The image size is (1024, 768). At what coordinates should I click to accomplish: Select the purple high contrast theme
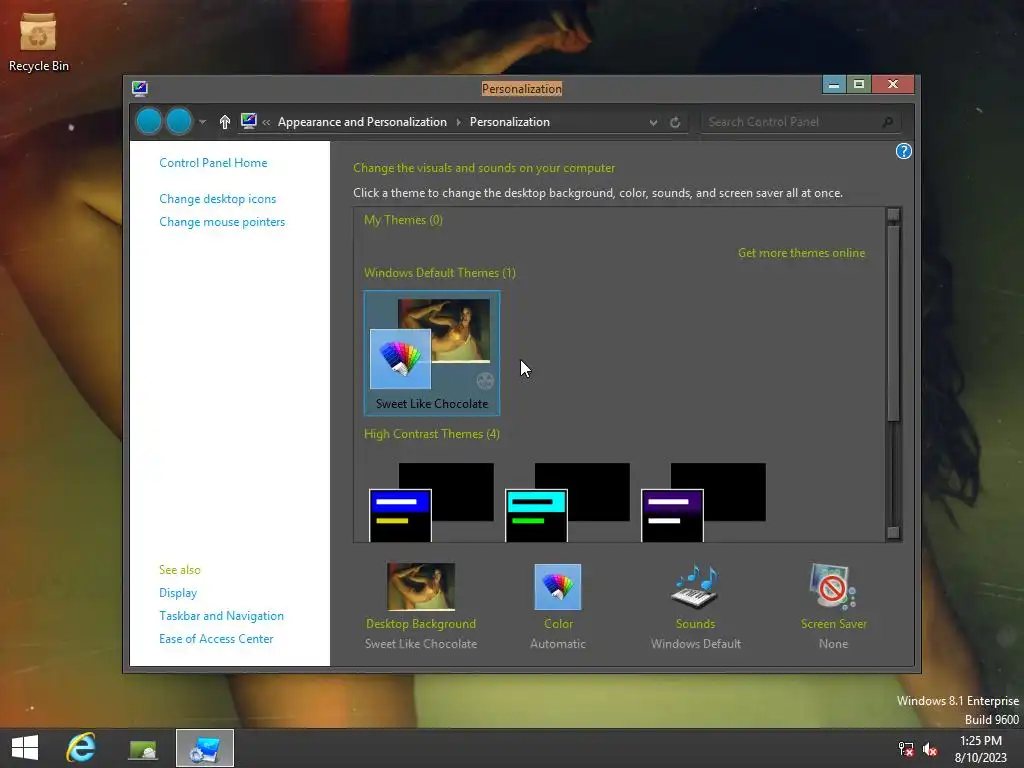point(703,502)
